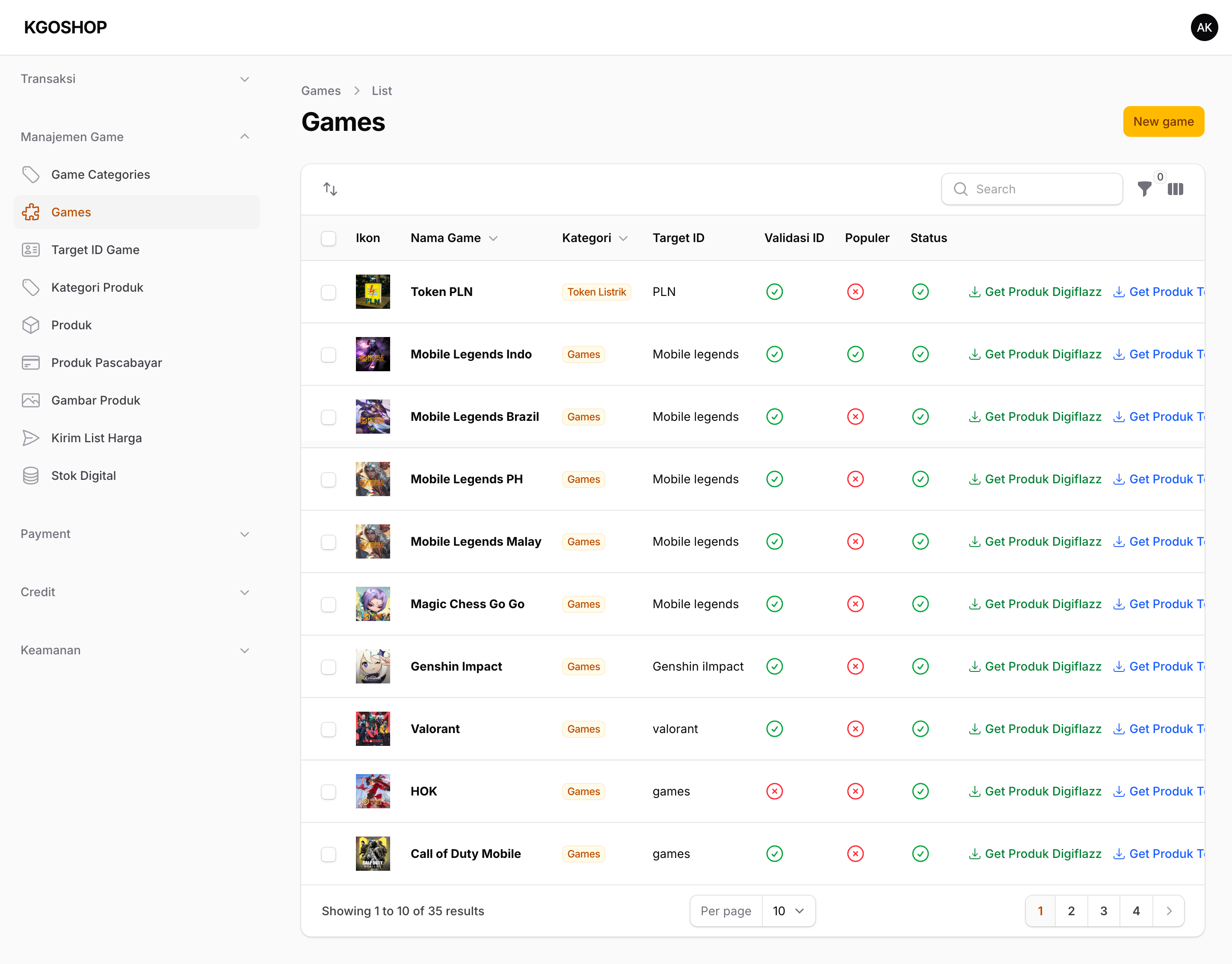Image resolution: width=1232 pixels, height=964 pixels.
Task: Go to Stok Digital in the sidebar
Action: [x=136, y=476]
